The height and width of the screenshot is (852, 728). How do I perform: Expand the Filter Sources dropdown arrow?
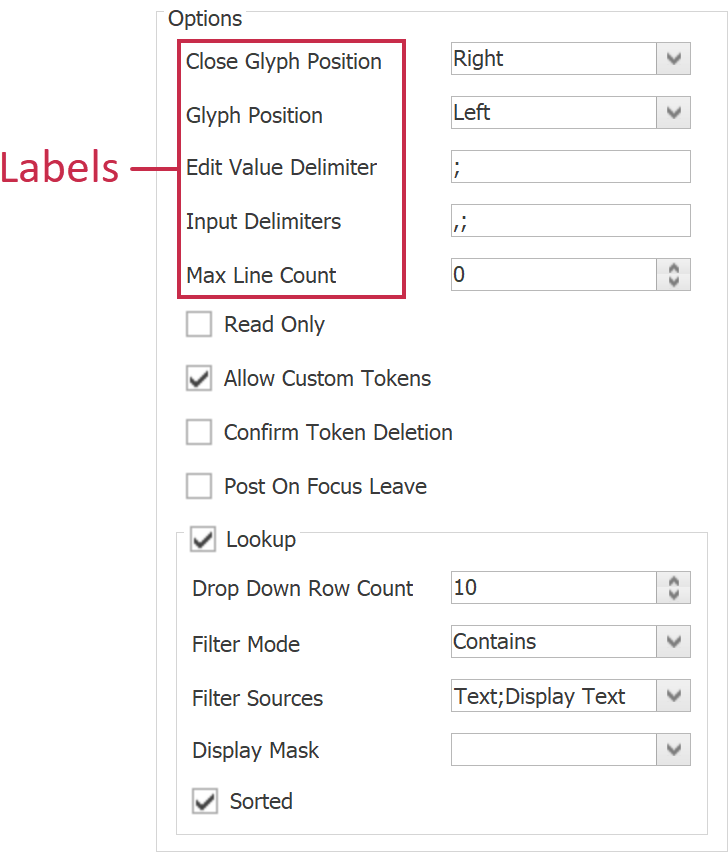tap(673, 696)
